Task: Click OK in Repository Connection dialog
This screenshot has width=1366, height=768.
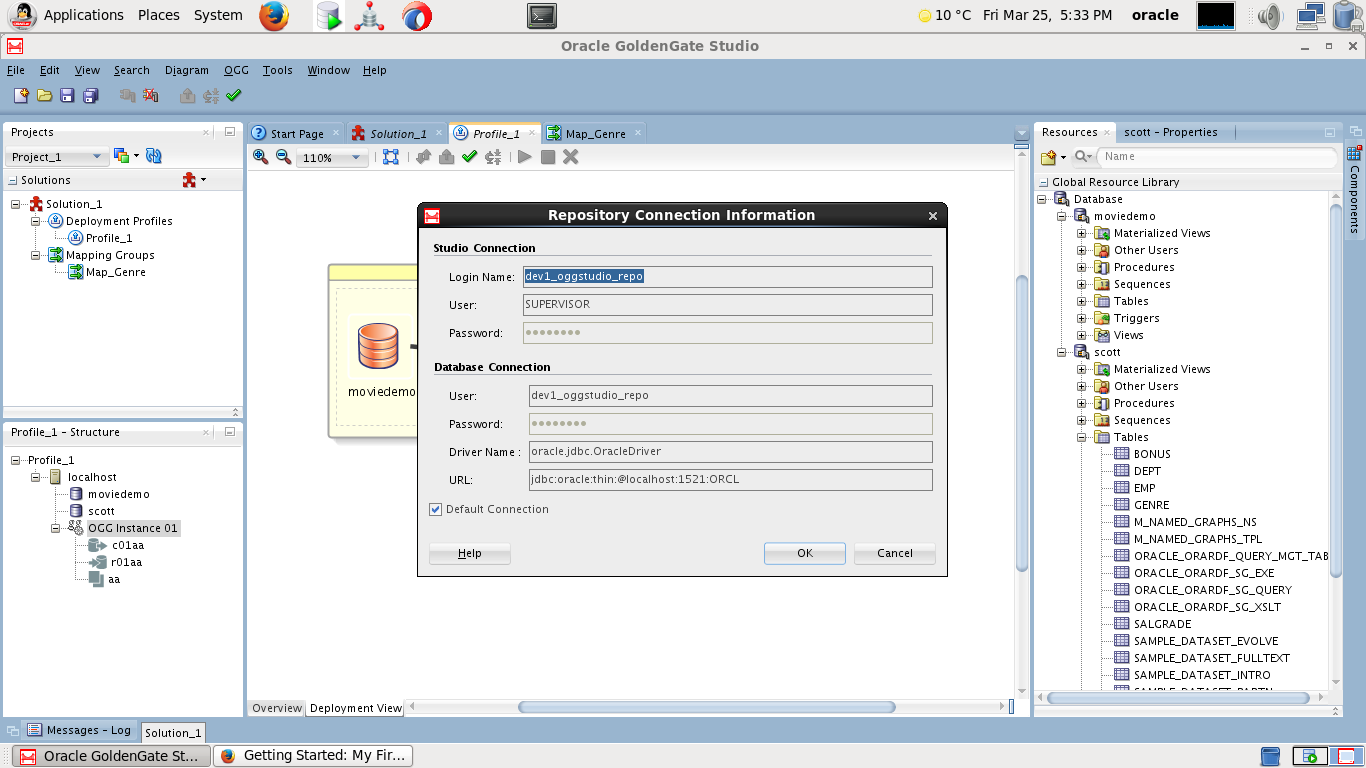Action: coord(805,553)
